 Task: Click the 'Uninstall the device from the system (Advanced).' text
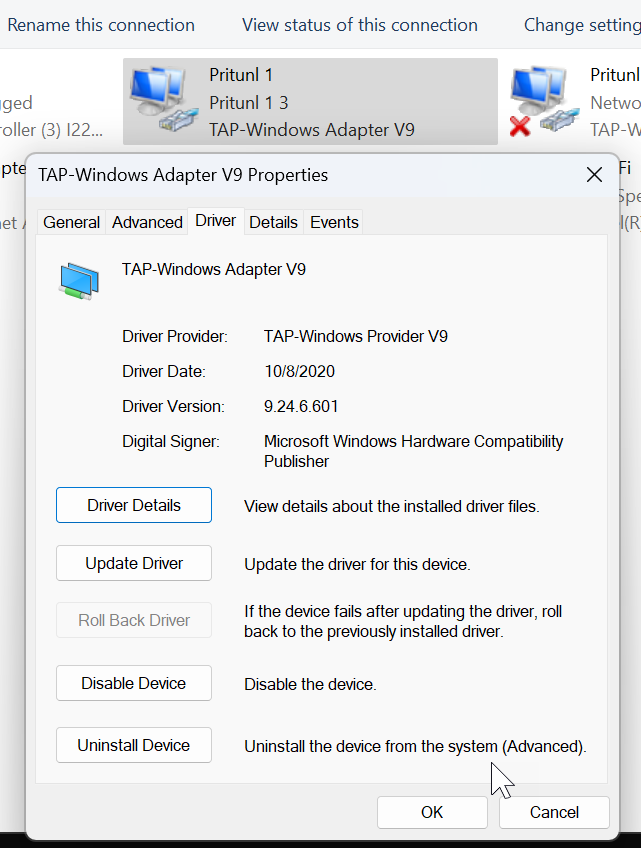point(415,746)
